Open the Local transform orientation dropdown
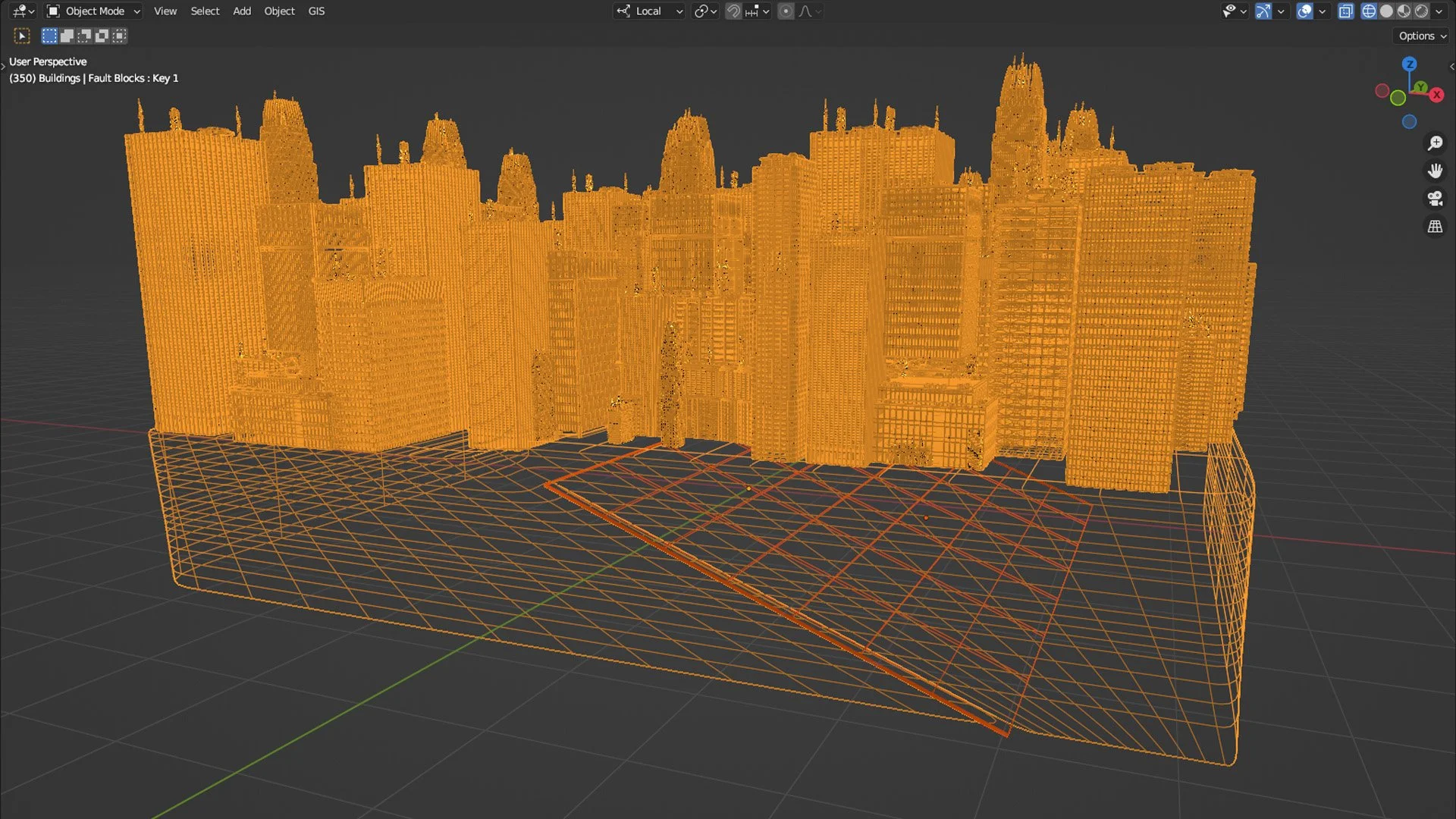Viewport: 1456px width, 819px height. (x=650, y=11)
